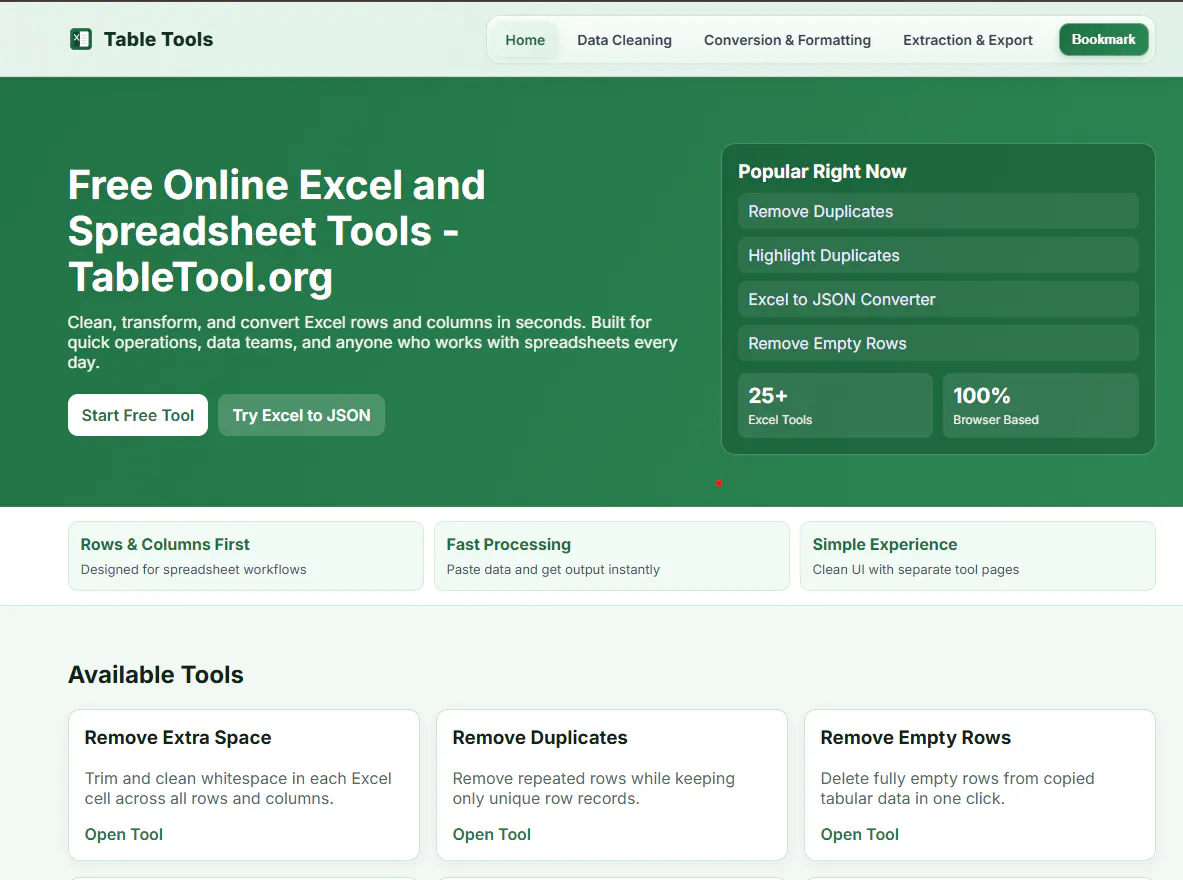Click the Table Tools spreadsheet logo icon
The width and height of the screenshot is (1183, 880).
tap(81, 39)
